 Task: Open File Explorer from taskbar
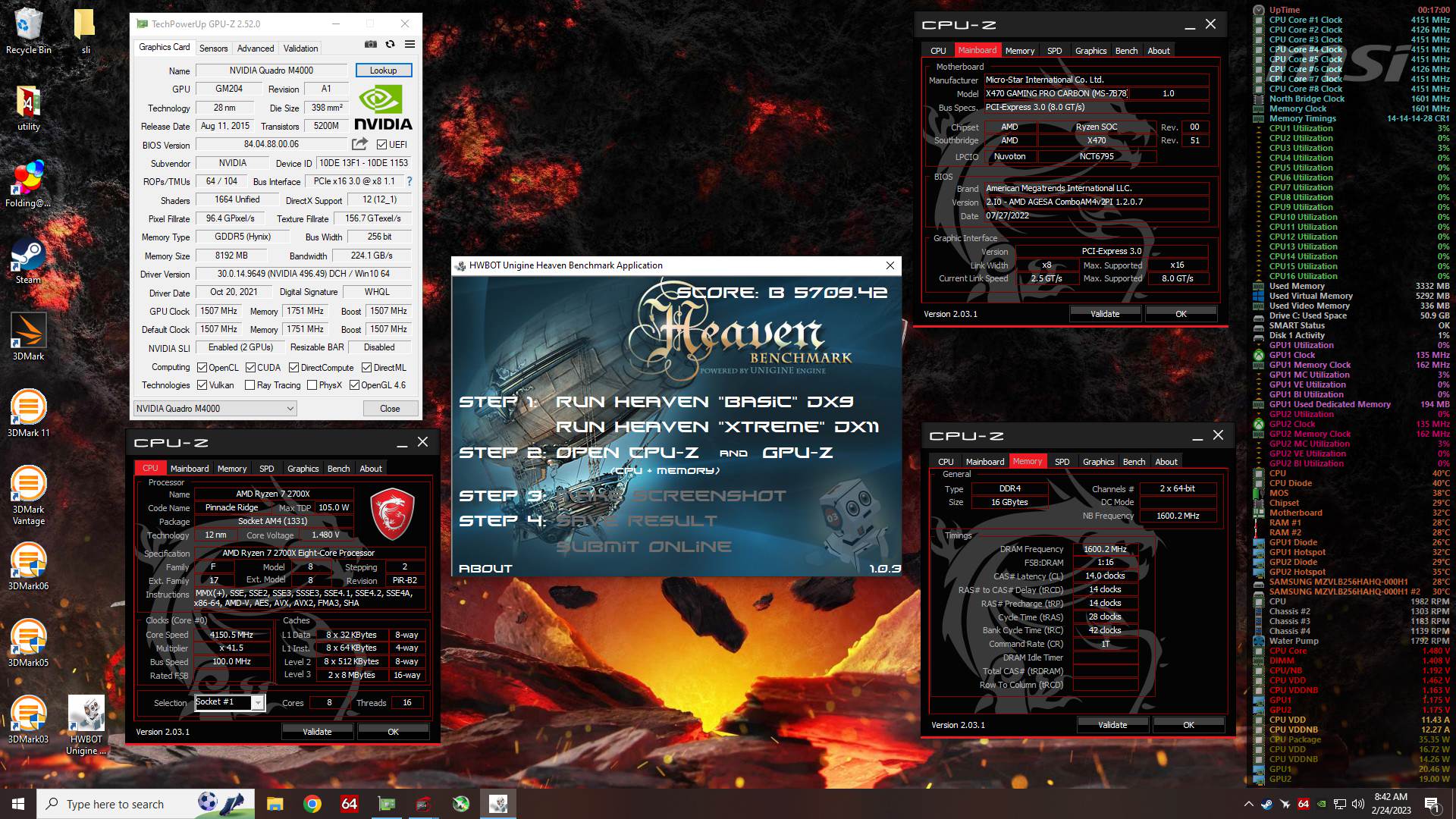tap(275, 804)
